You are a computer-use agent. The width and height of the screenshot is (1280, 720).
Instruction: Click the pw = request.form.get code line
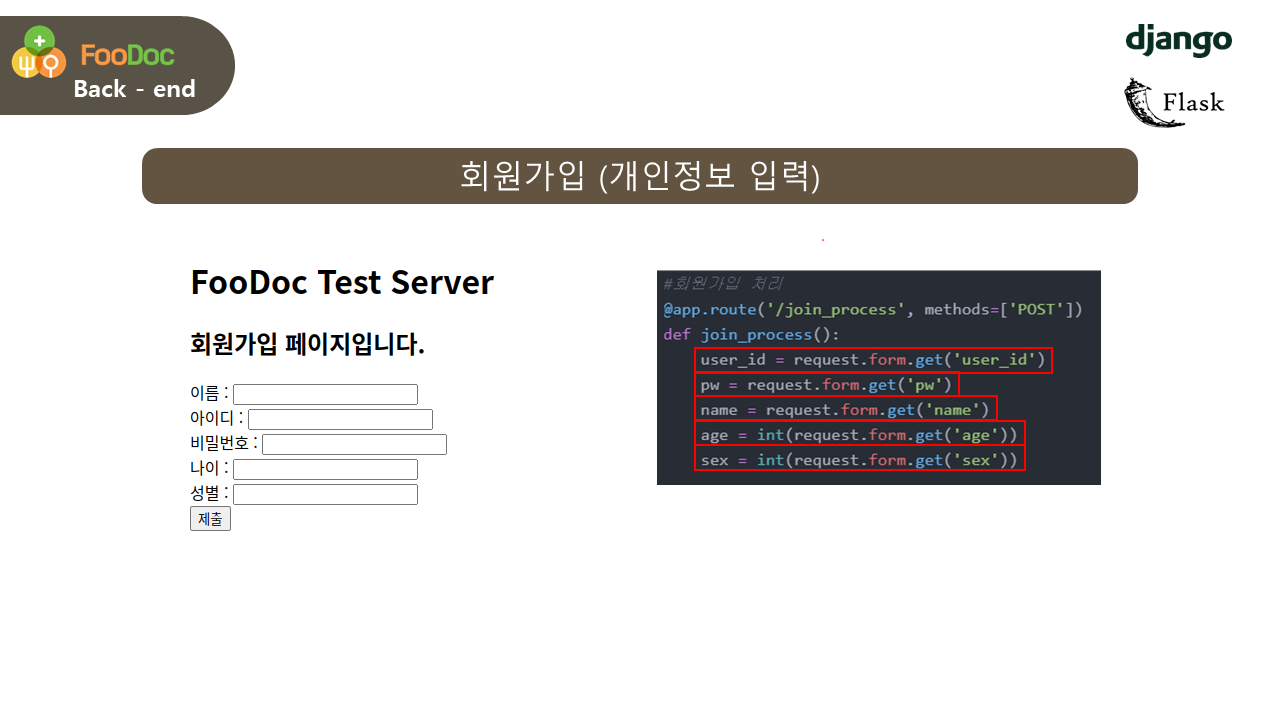(x=826, y=385)
